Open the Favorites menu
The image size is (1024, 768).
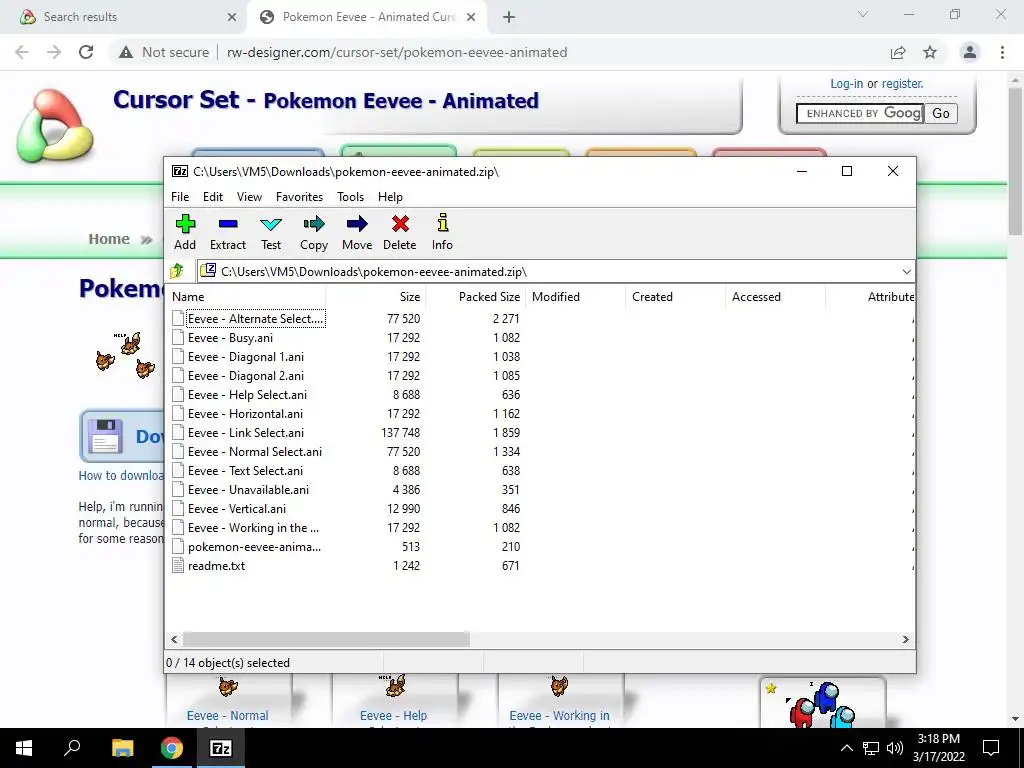click(299, 197)
